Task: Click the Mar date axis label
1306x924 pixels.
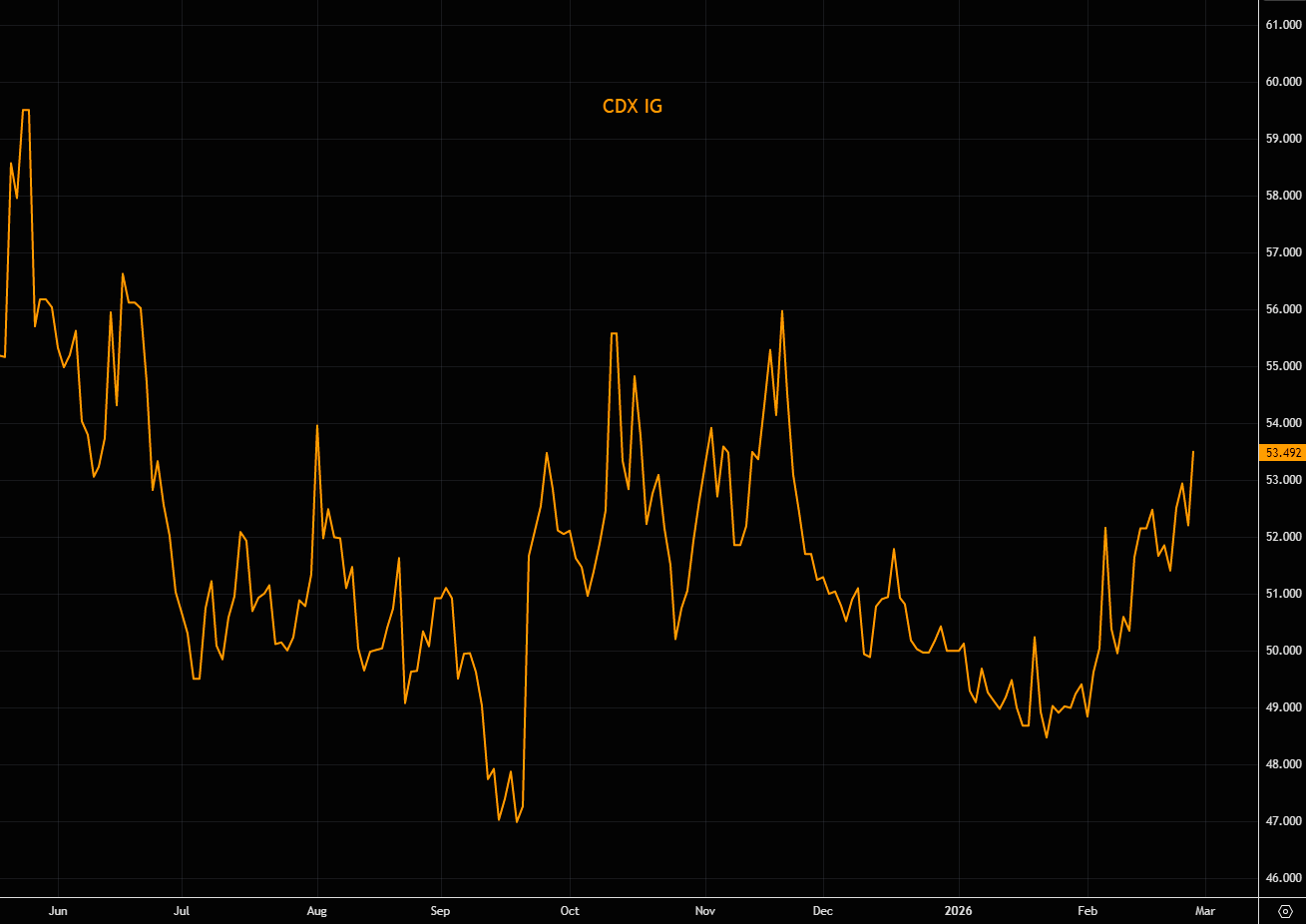Action: pos(1205,911)
